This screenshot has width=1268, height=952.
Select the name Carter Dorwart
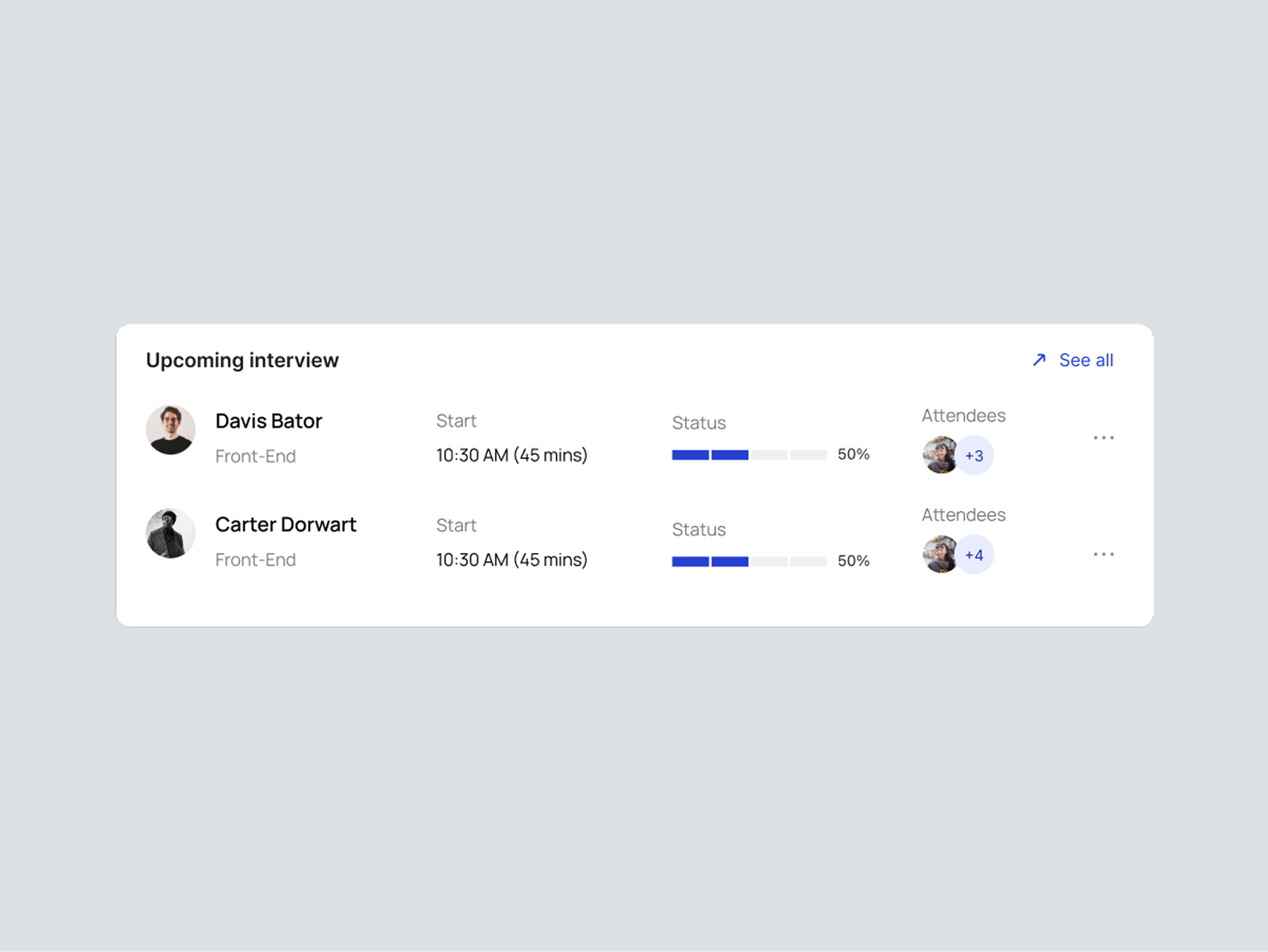286,524
